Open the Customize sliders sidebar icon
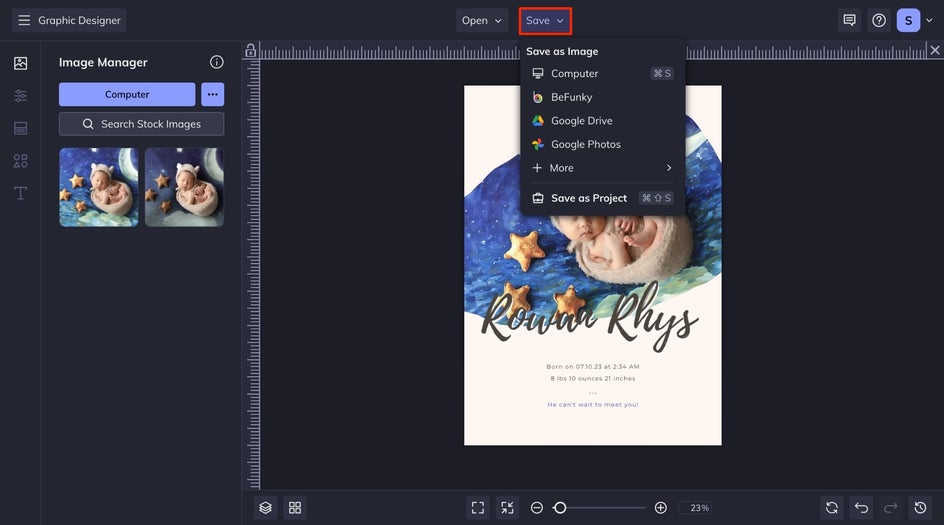The width and height of the screenshot is (944, 525). click(20, 96)
